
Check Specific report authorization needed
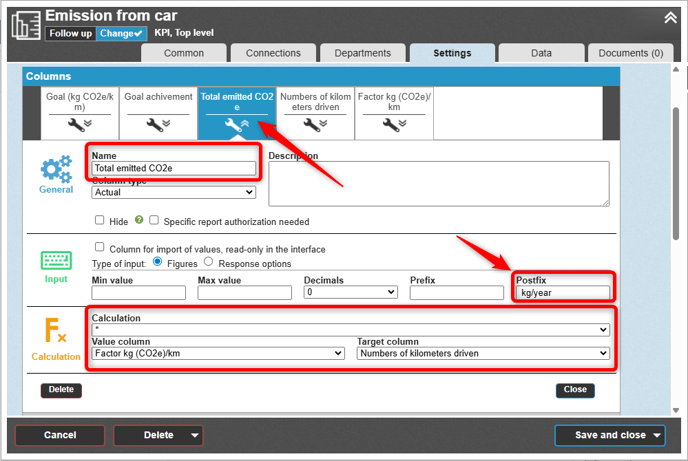(x=155, y=221)
